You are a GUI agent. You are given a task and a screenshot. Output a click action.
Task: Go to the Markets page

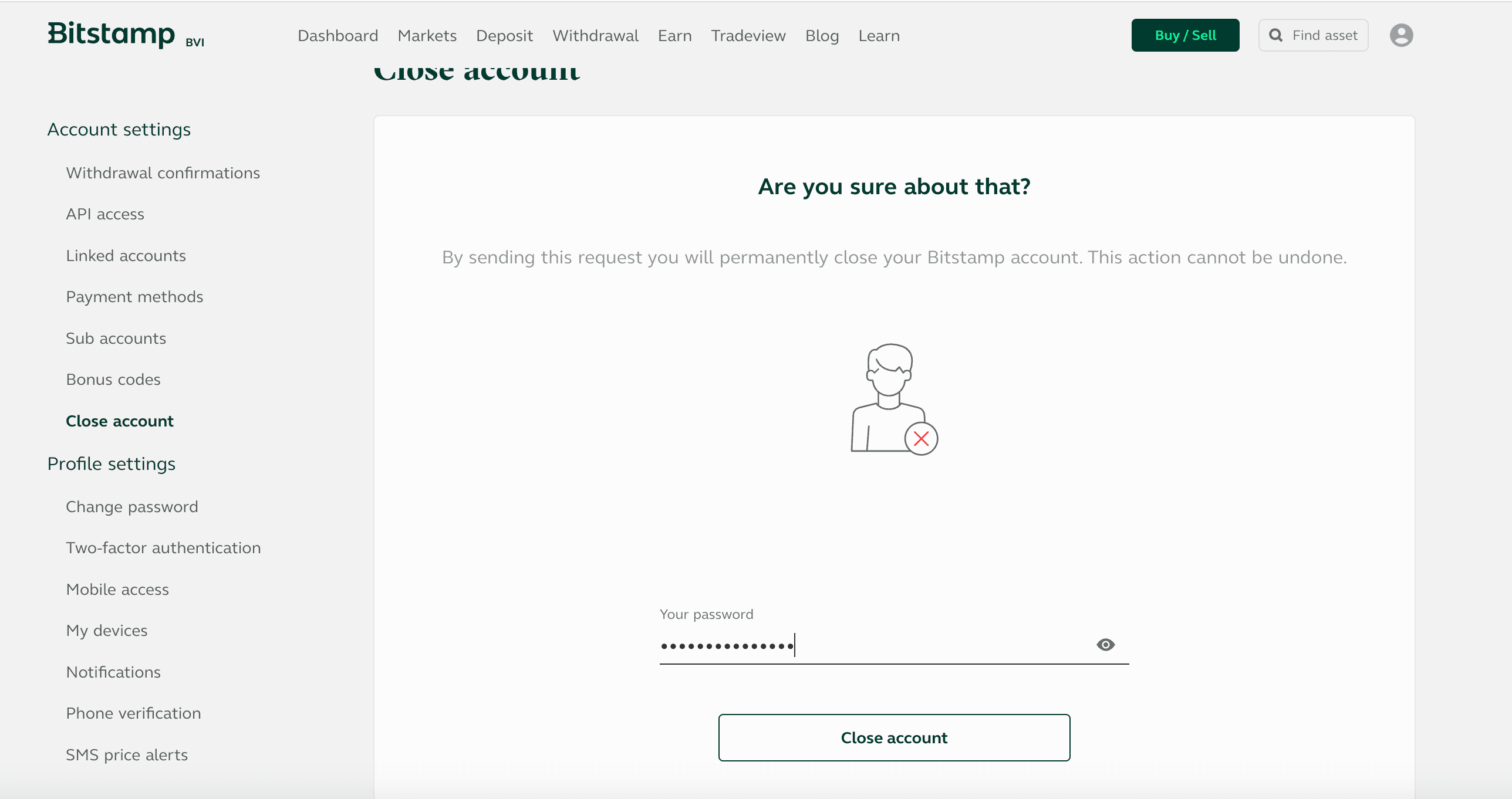427,36
